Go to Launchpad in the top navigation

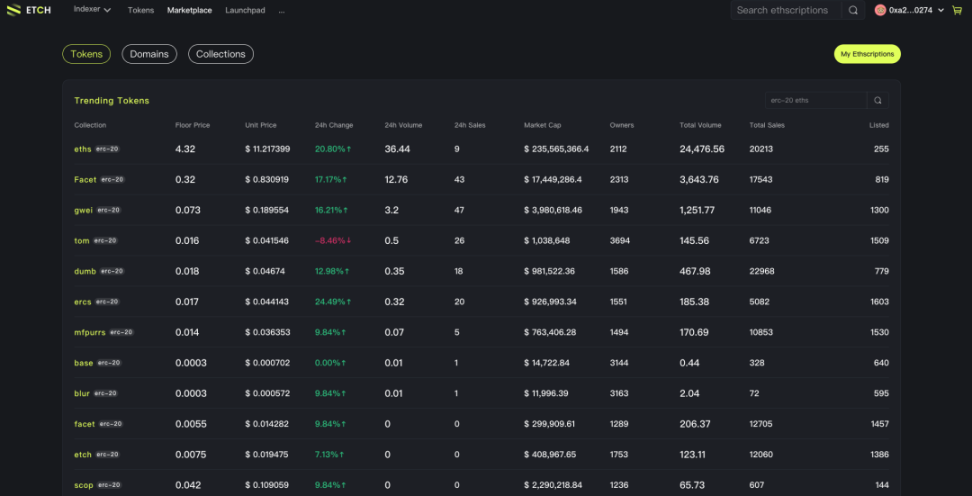[245, 10]
